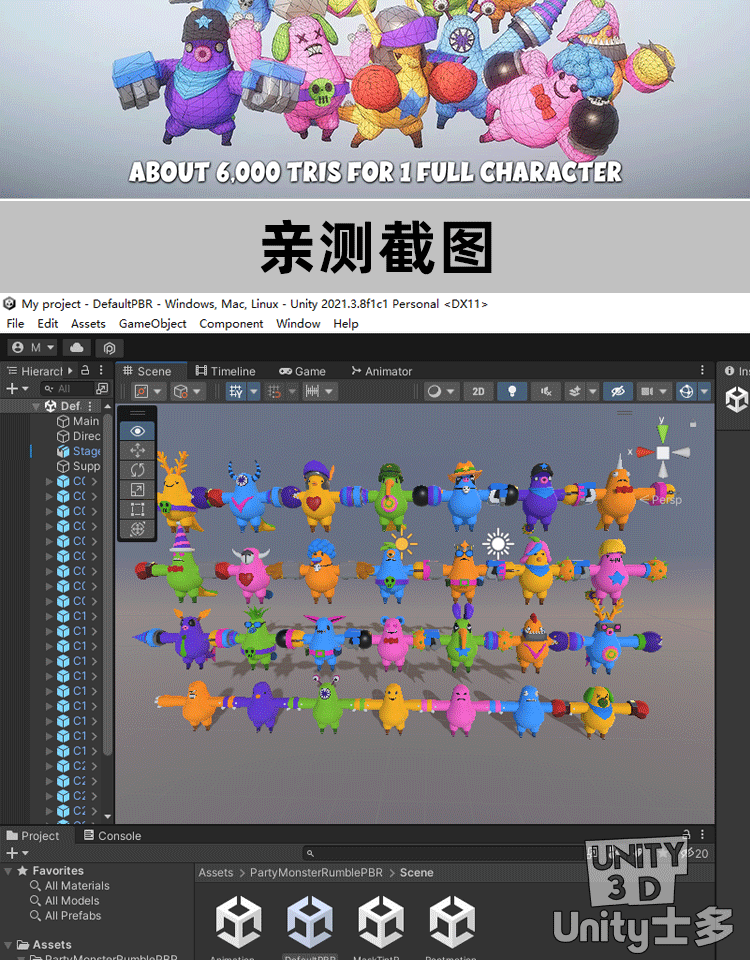Select the Scale tool in Scene toolbar

138,490
